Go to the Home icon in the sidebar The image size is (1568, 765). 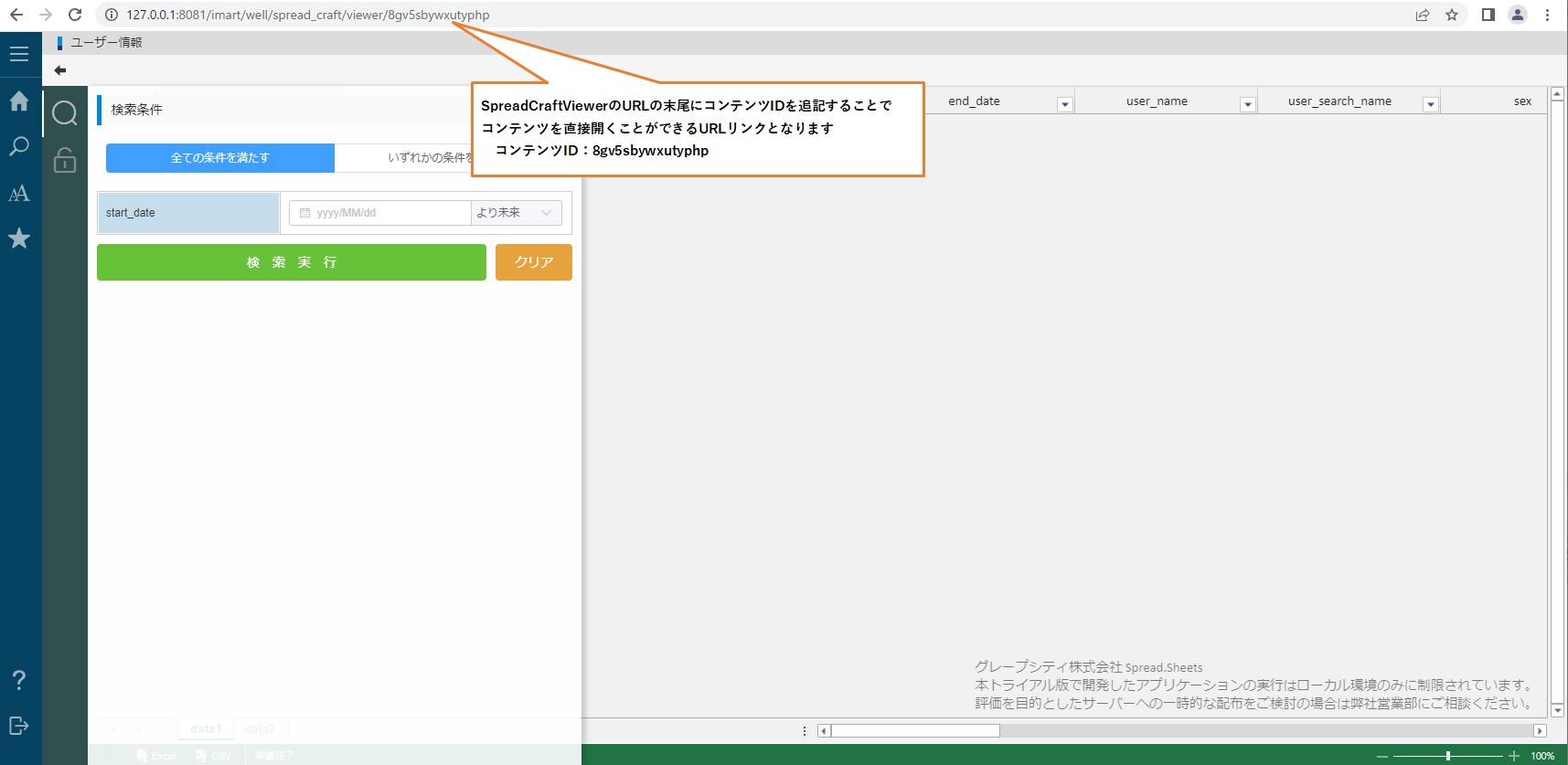(19, 101)
